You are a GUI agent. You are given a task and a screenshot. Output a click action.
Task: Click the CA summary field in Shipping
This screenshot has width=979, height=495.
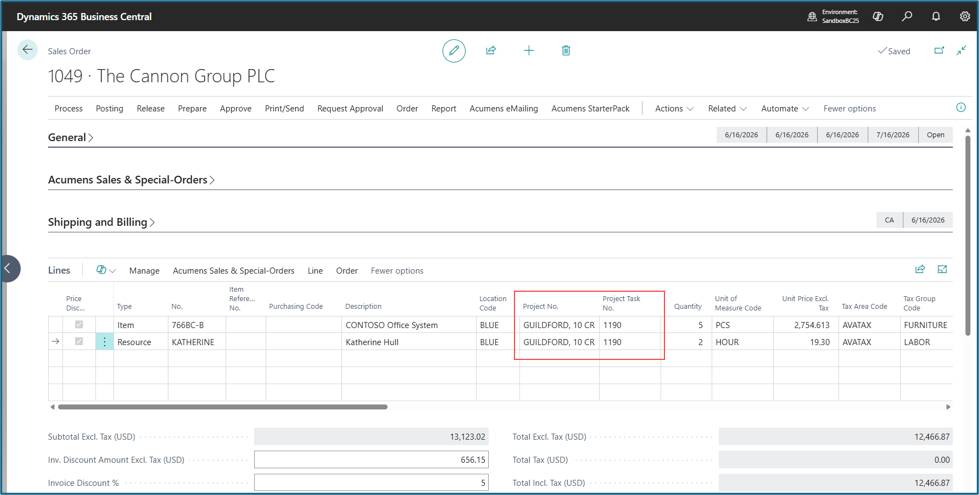[889, 220]
